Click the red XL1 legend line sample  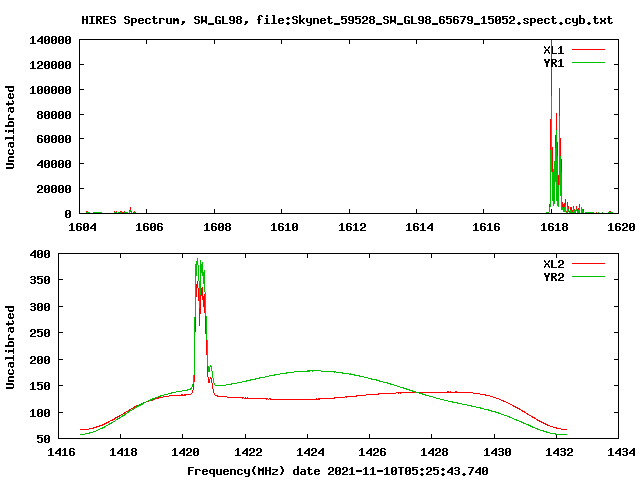pos(588,50)
